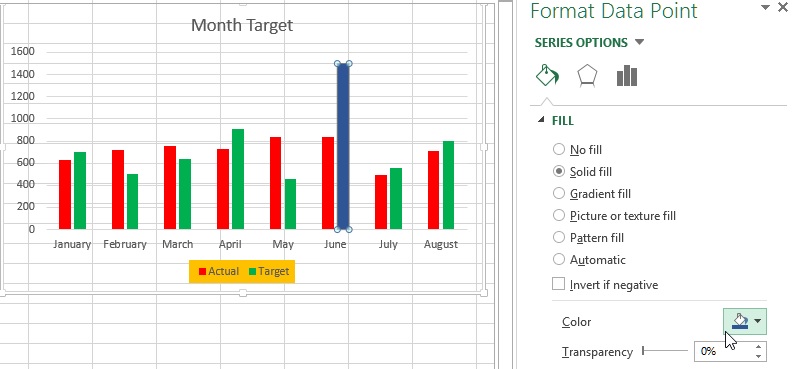Click the Transparency percentage input field
Viewport: 797px width, 369px height.
tap(723, 351)
